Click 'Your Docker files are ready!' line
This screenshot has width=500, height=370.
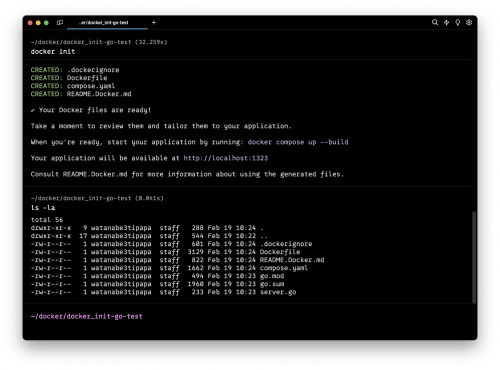tap(91, 110)
